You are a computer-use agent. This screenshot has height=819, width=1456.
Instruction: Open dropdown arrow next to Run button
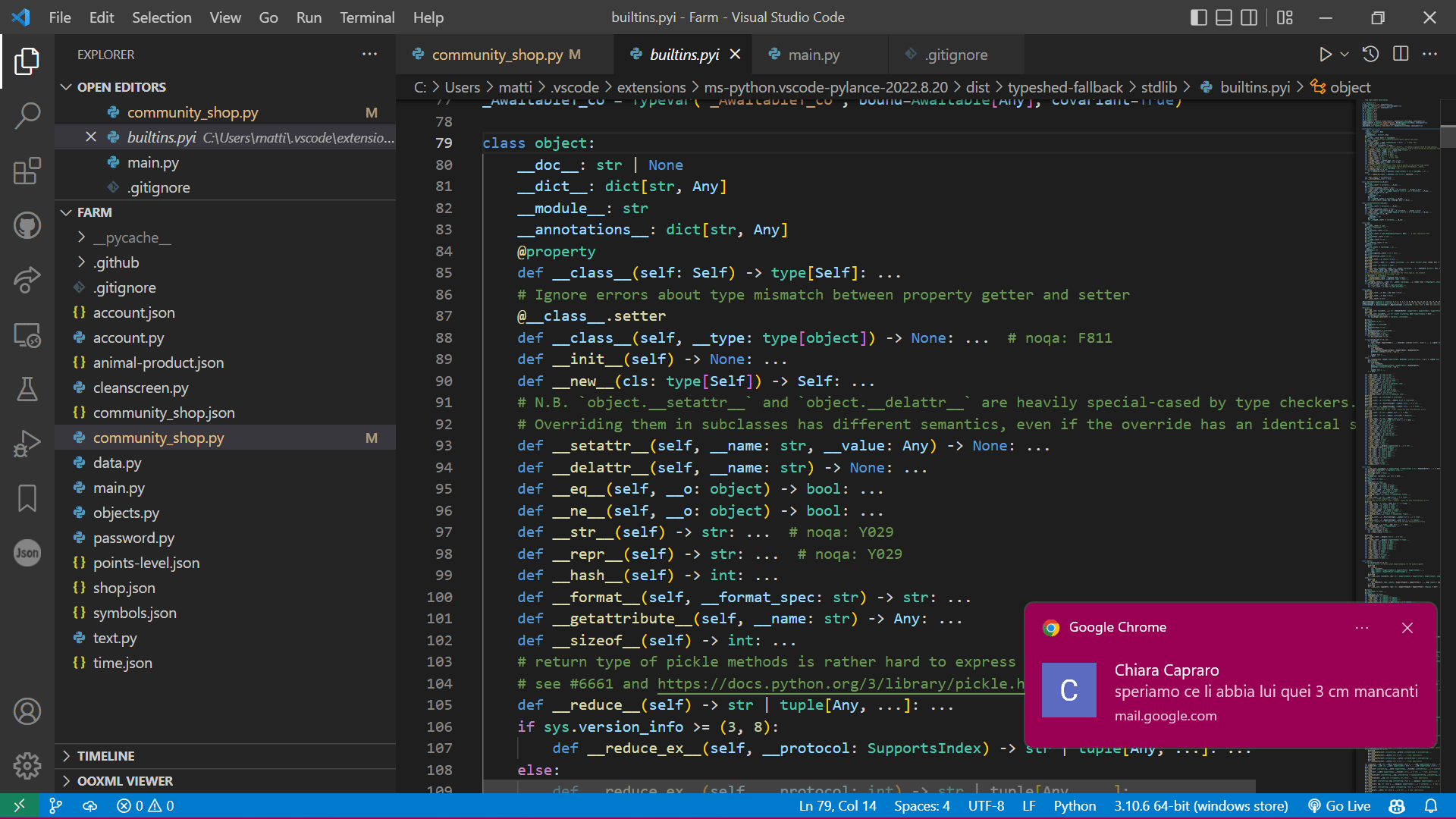tap(1345, 55)
